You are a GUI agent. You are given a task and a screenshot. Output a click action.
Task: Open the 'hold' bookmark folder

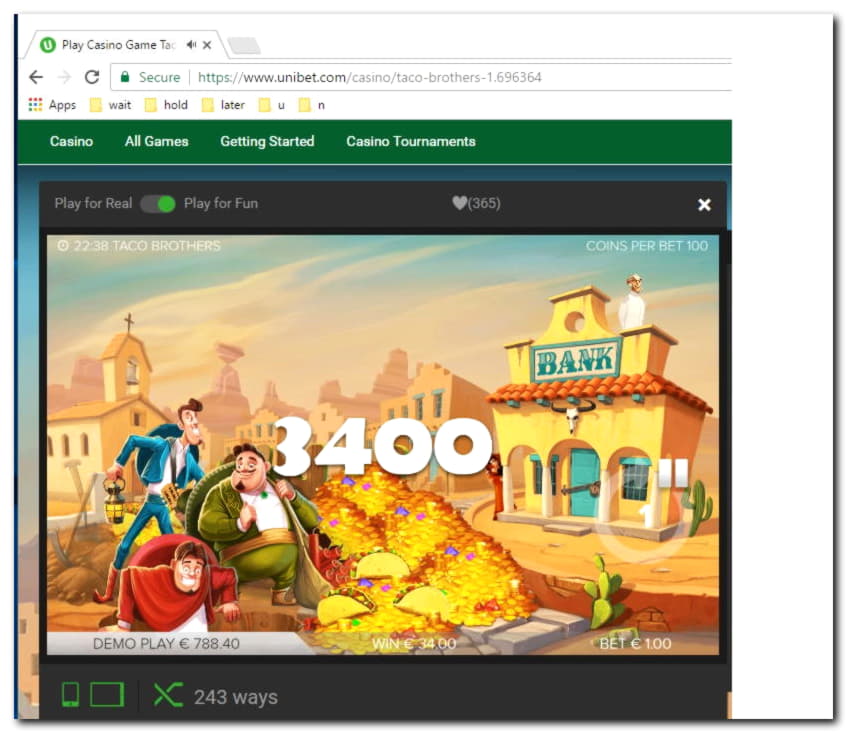point(167,105)
